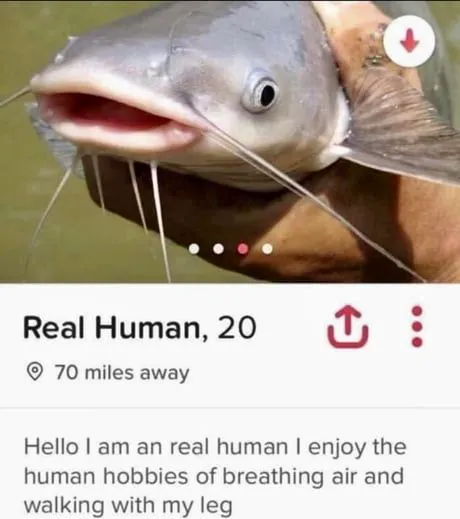Select the second photo indicator dot
The width and height of the screenshot is (460, 519).
pos(218,249)
